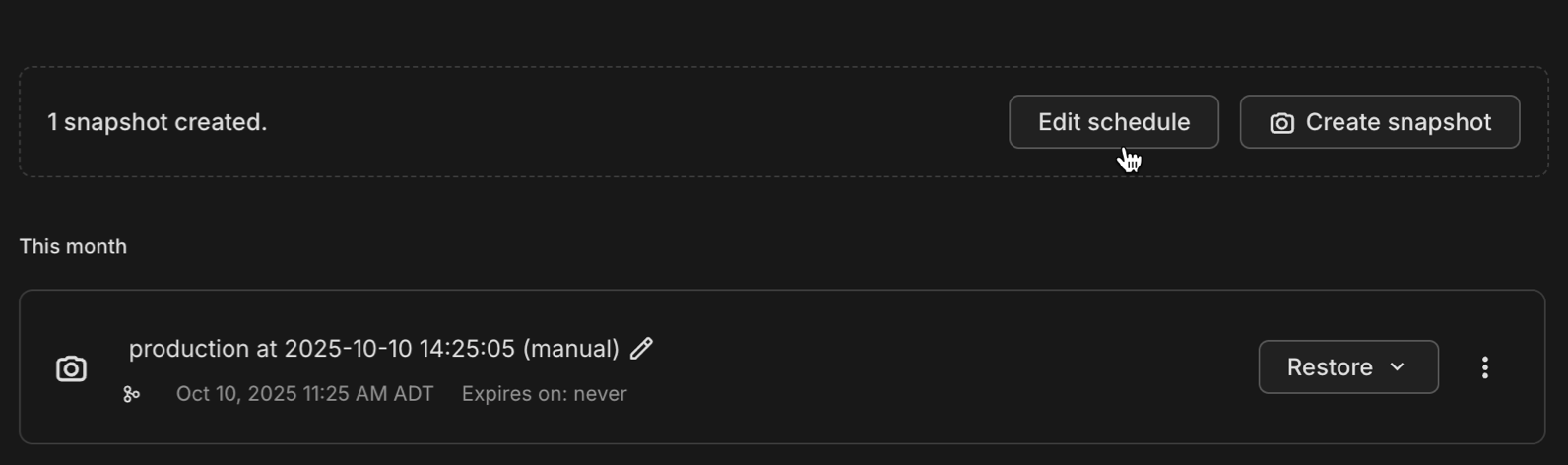This screenshot has width=1568, height=465.
Task: Click the "1 snapshot created." message
Action: click(x=158, y=122)
